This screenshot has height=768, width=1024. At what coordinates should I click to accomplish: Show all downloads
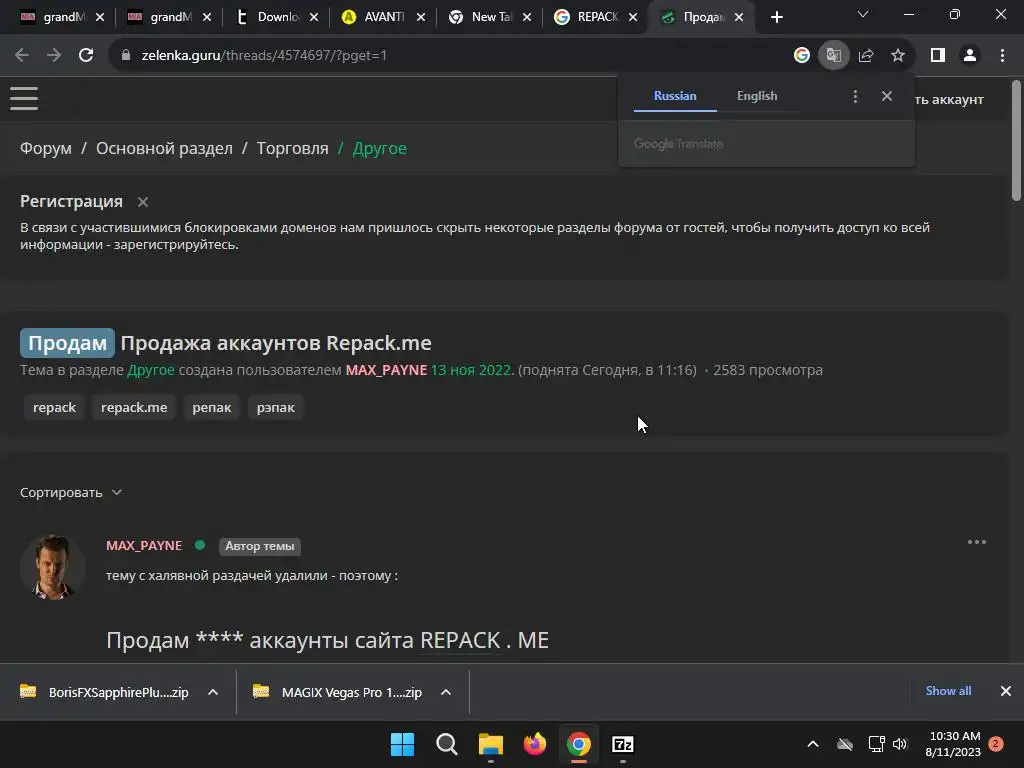point(948,691)
